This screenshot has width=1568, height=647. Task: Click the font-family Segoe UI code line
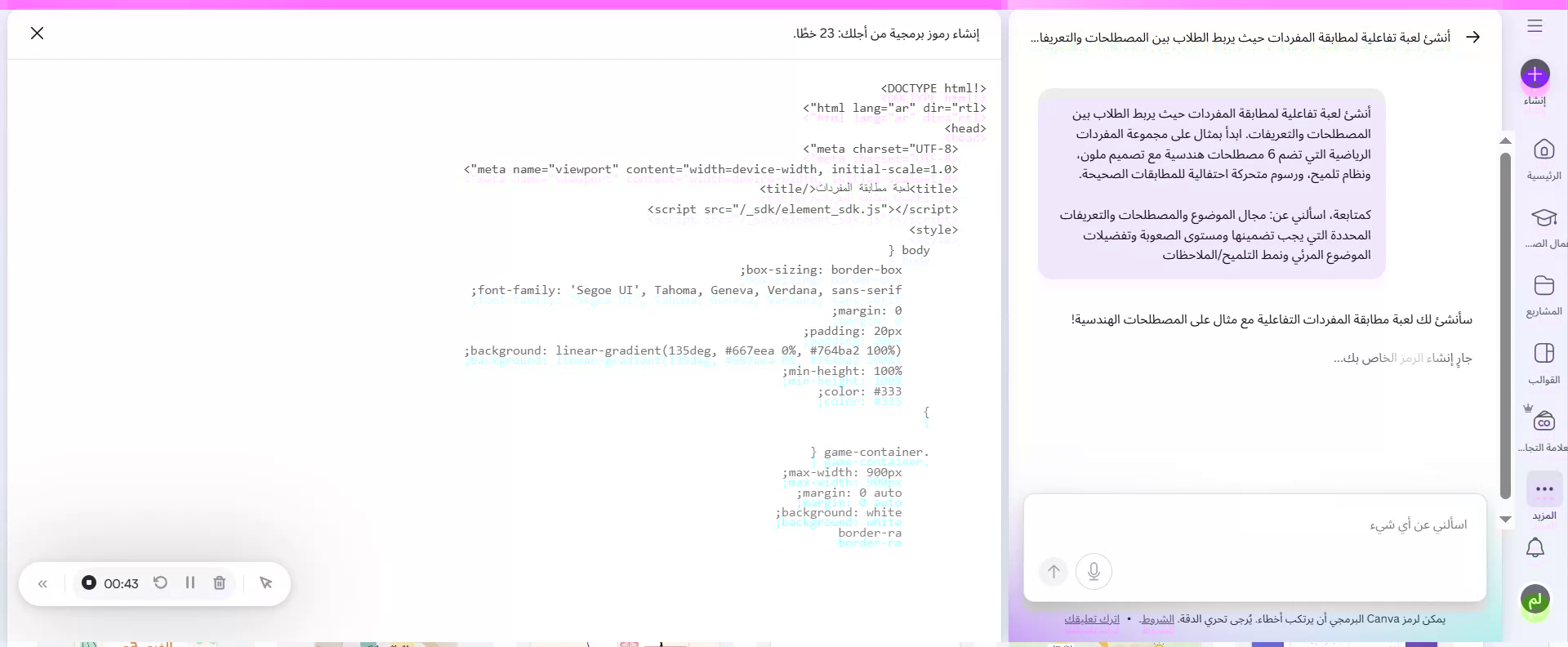[686, 290]
